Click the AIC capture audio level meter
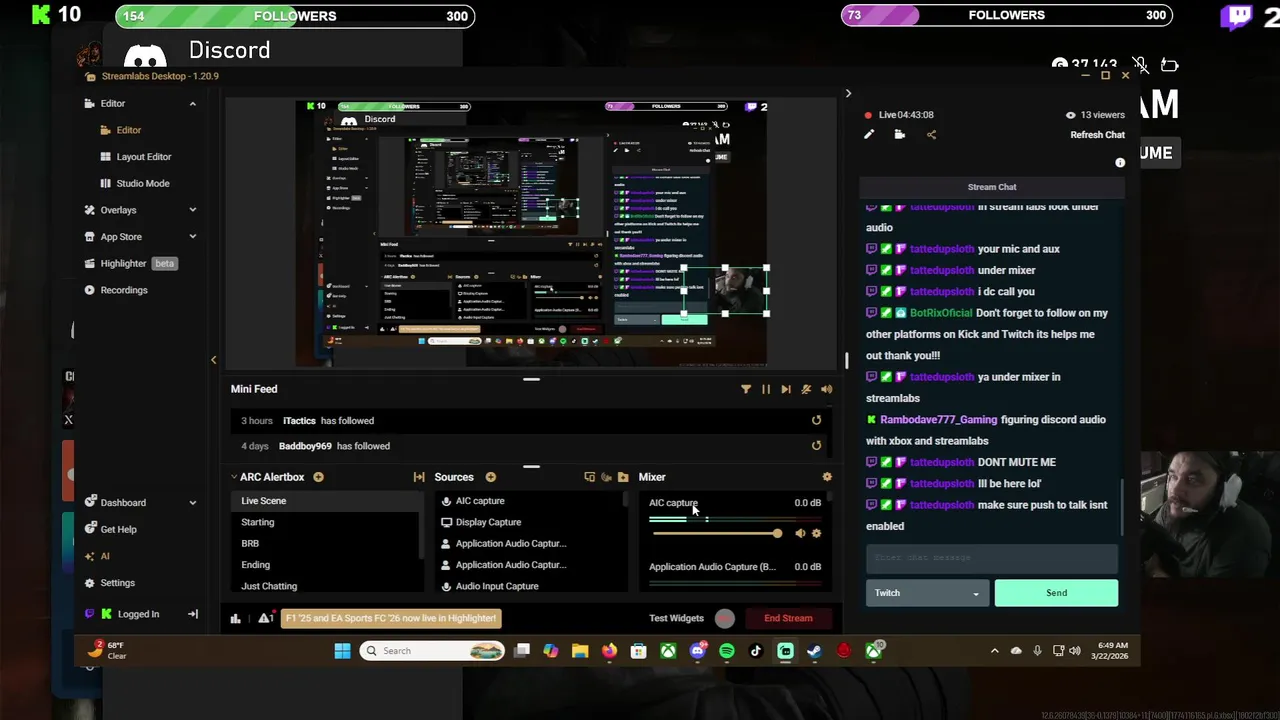The height and width of the screenshot is (720, 1280). [735, 519]
